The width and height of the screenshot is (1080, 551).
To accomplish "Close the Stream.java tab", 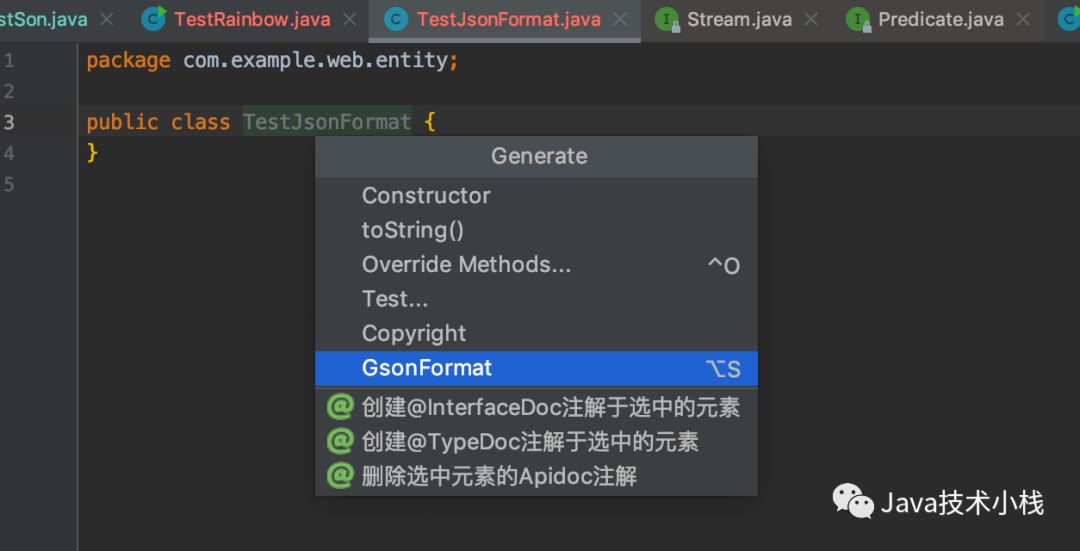I will (x=811, y=19).
